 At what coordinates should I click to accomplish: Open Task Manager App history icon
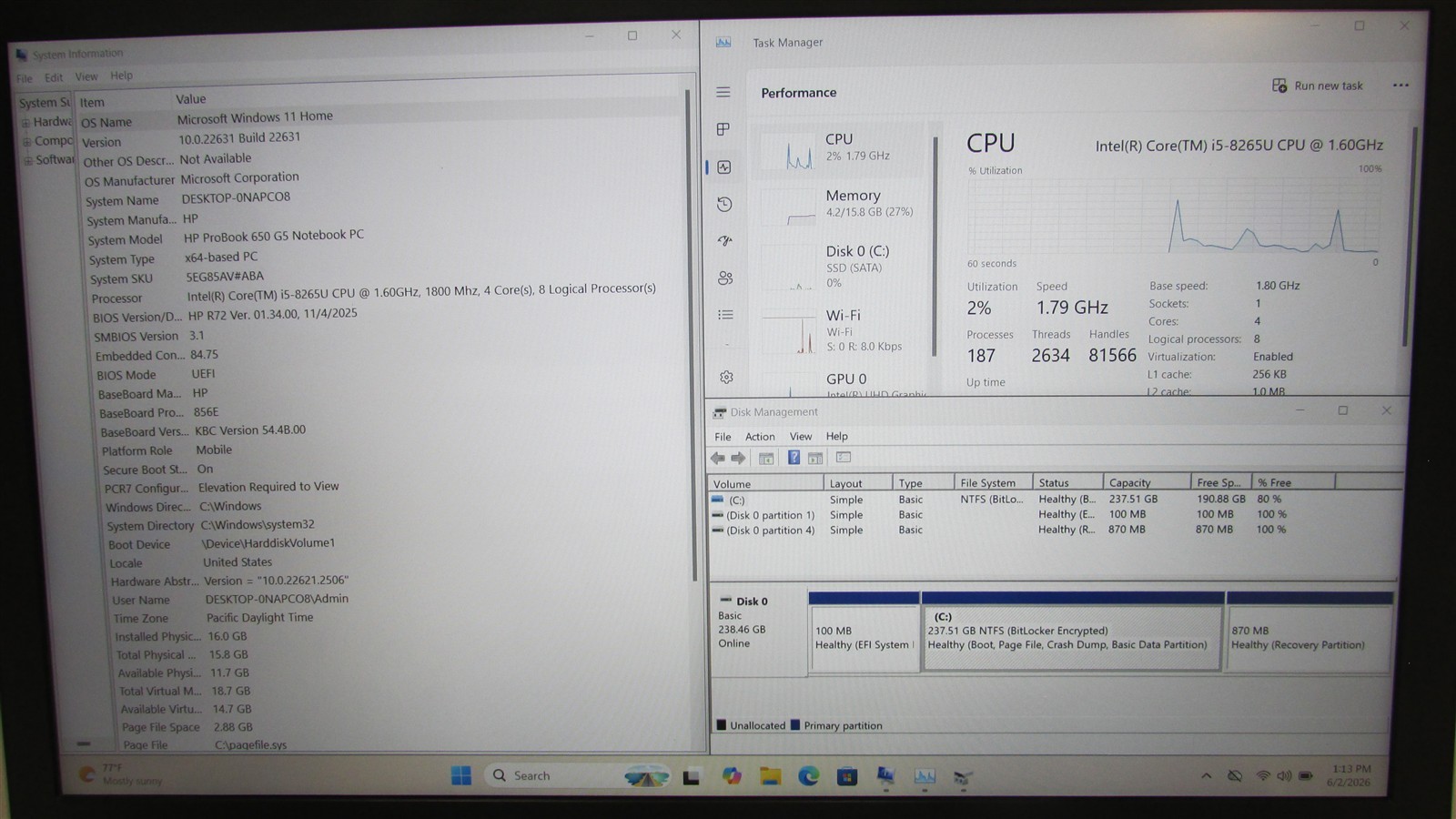724,204
